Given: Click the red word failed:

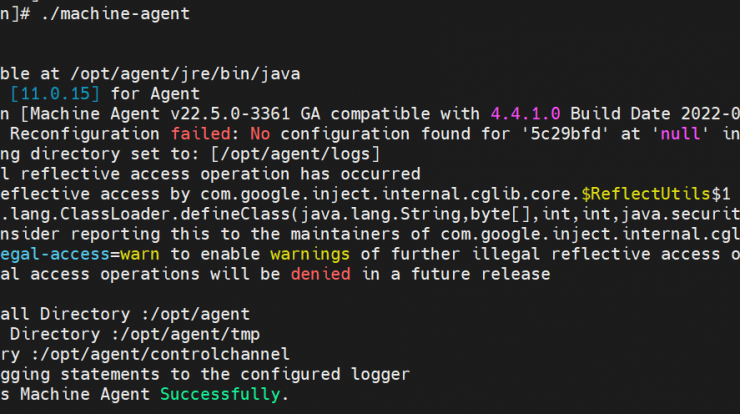Looking at the screenshot, I should click(x=201, y=134).
